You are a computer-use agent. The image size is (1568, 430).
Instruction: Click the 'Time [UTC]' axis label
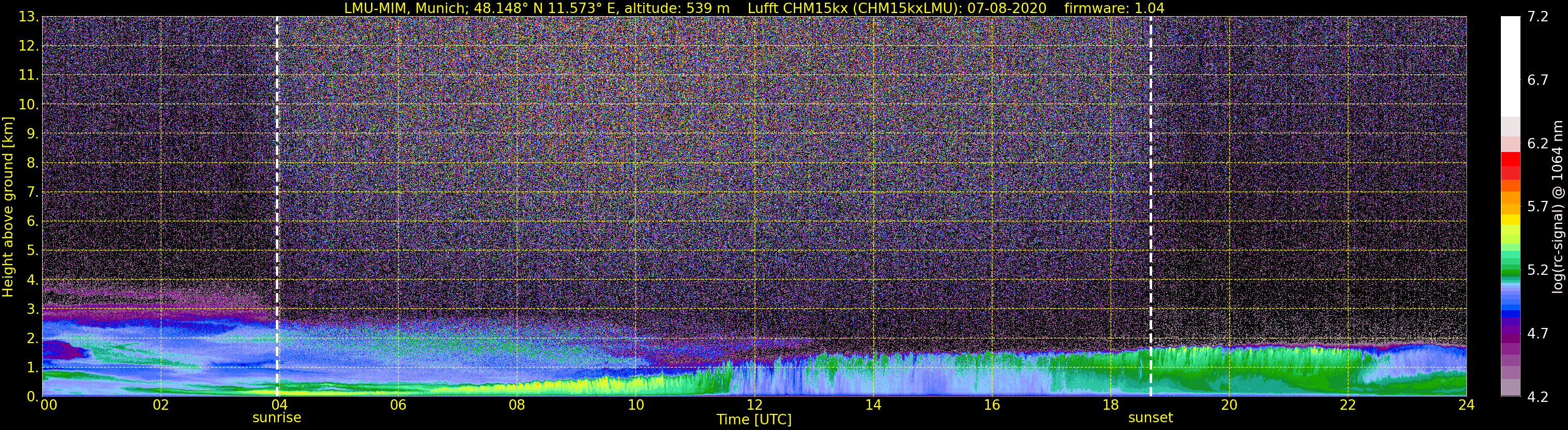coord(754,420)
